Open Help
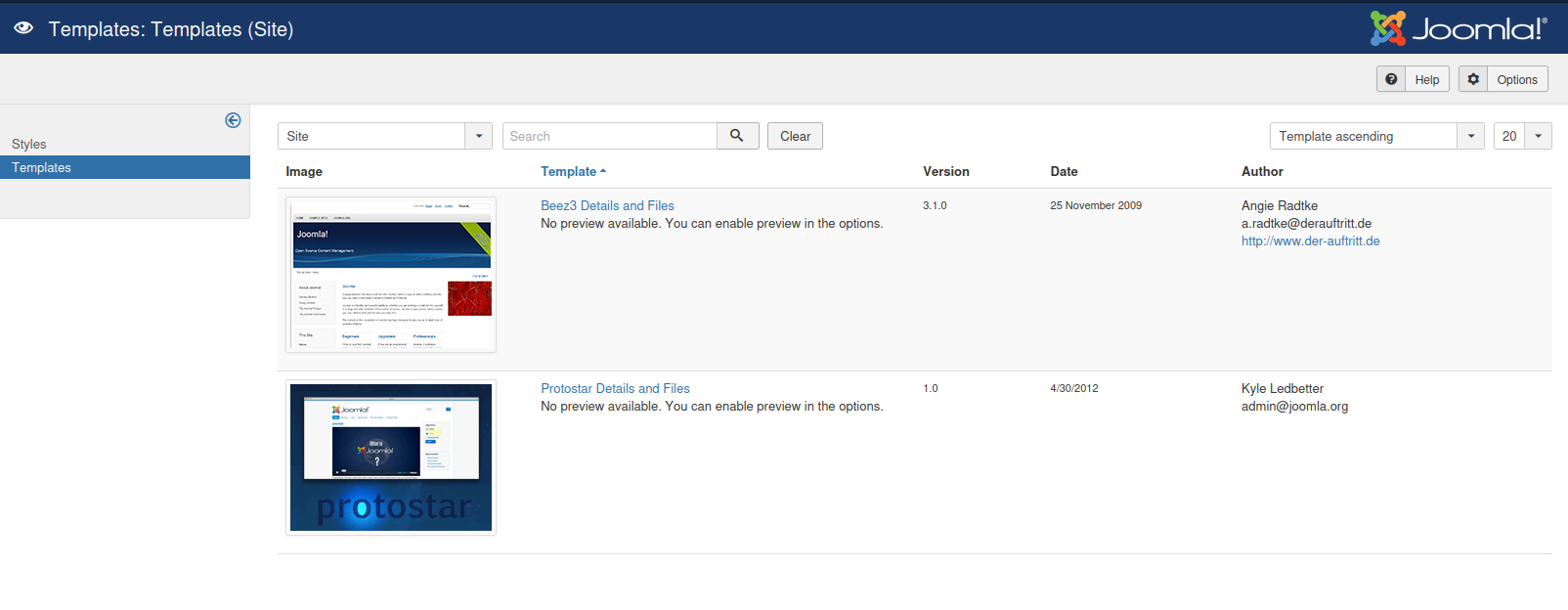This screenshot has width=1568, height=610. point(1413,79)
